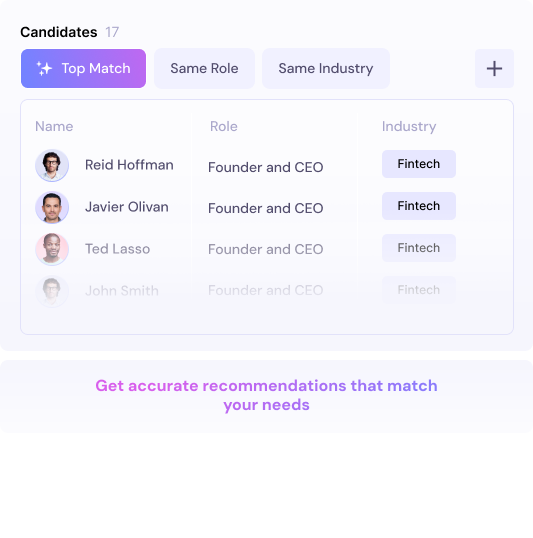Screen dimensions: 533x538
Task: Click the sparkle icon on Top Match
Action: (44, 69)
